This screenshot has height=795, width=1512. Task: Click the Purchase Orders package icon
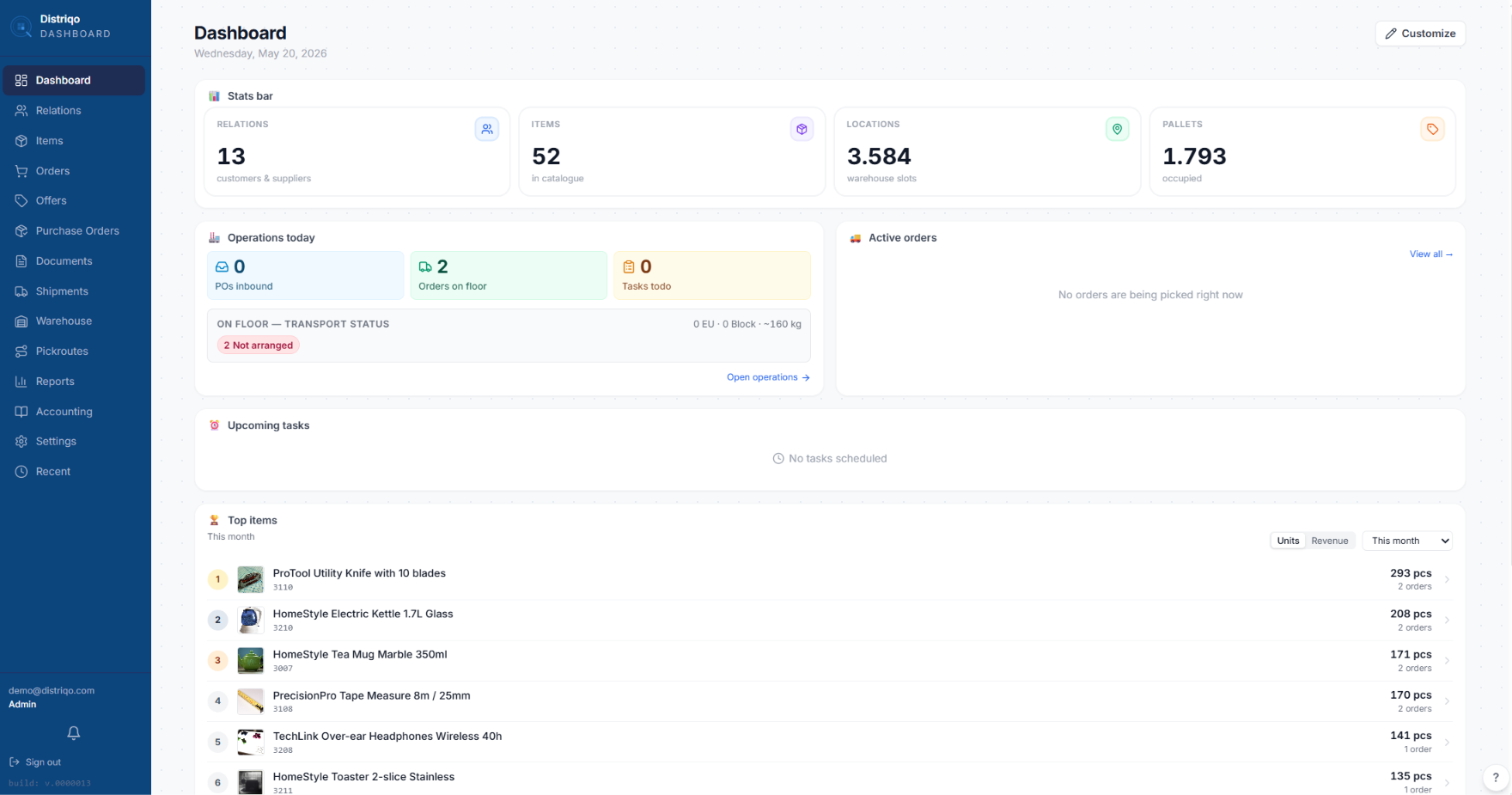pos(21,231)
